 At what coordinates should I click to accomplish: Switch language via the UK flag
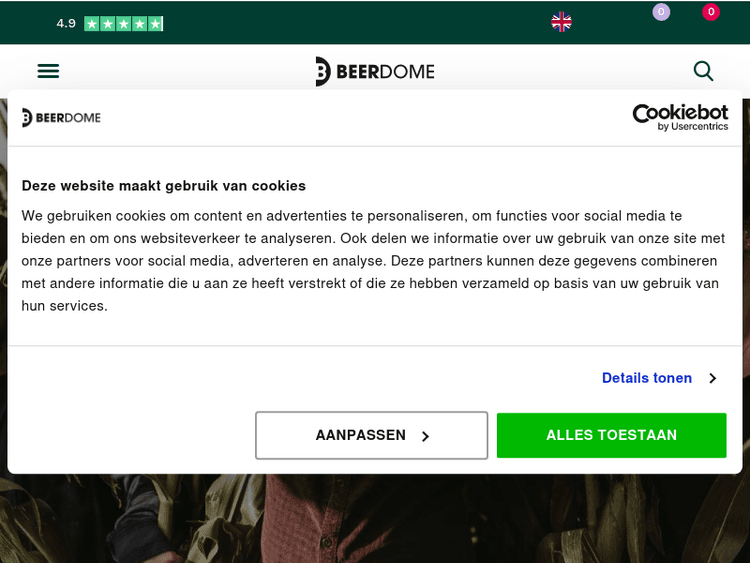coord(562,22)
